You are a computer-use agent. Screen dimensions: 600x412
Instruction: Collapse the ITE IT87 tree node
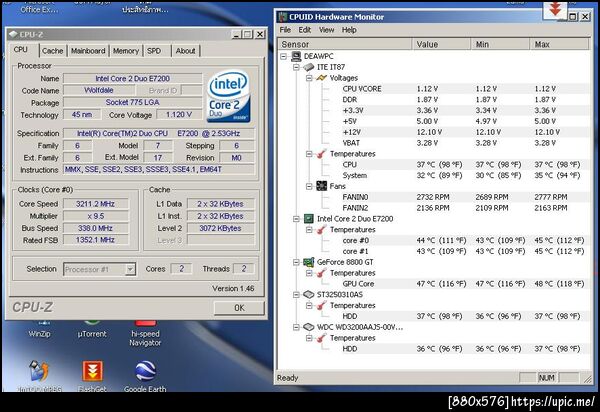tap(297, 67)
